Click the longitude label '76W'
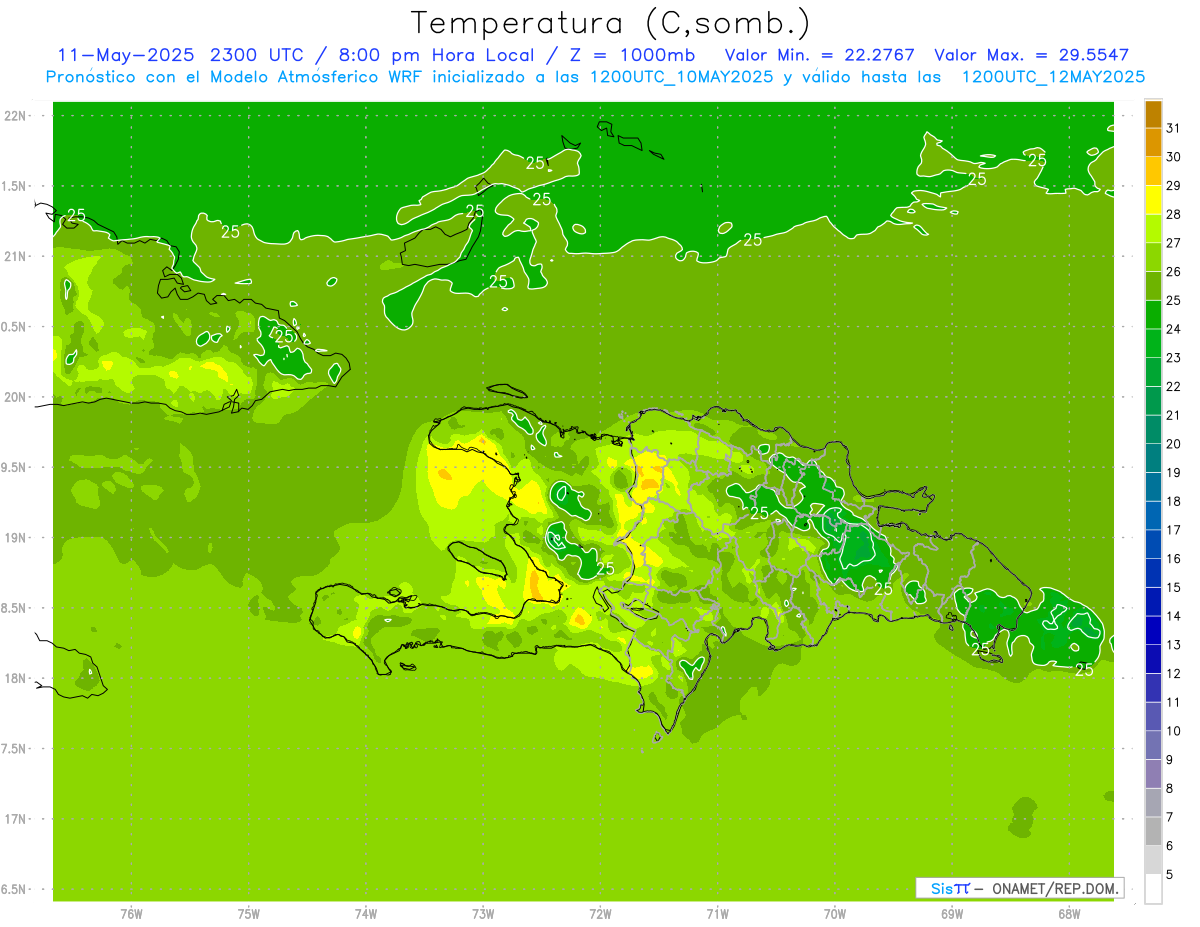 point(131,914)
